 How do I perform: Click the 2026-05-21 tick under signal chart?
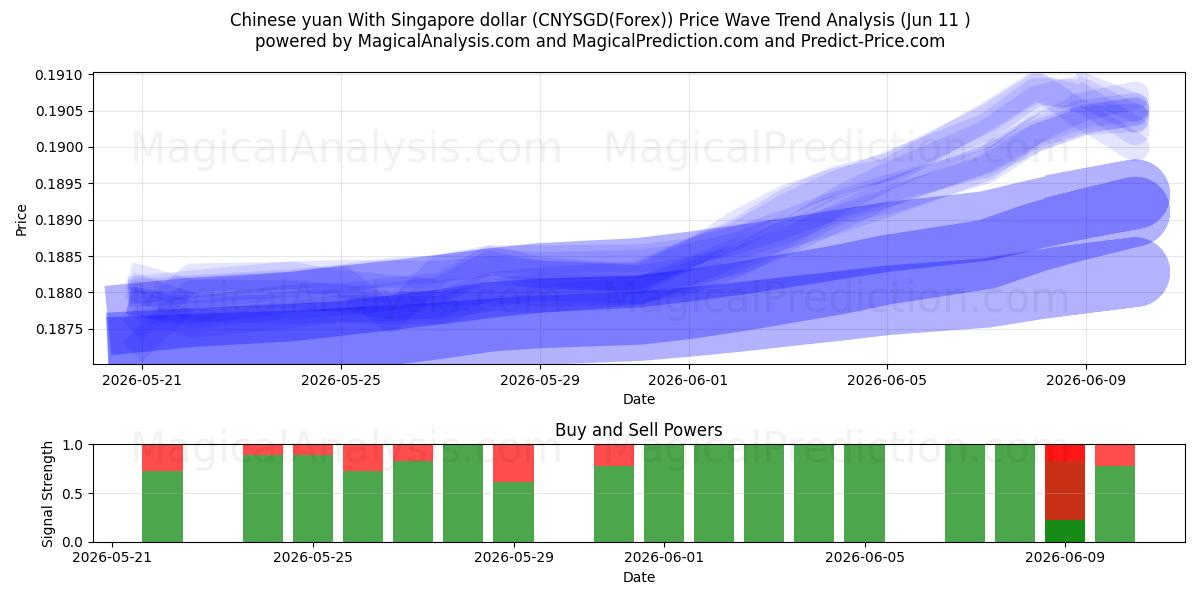pos(113,558)
